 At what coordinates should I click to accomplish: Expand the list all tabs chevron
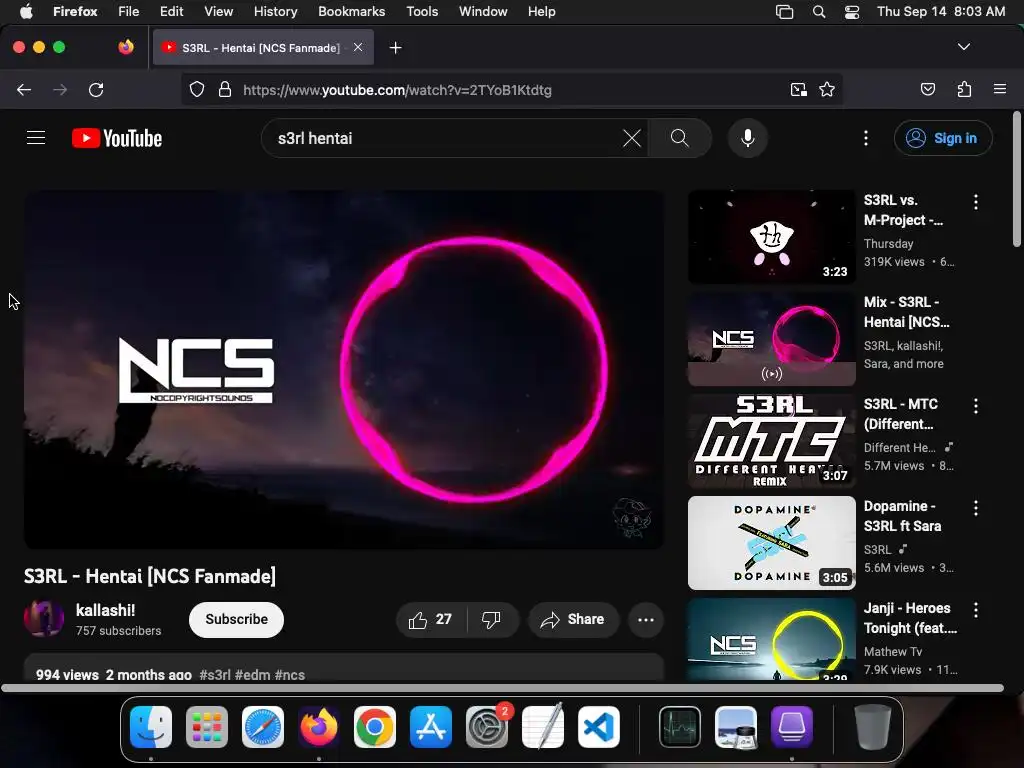(963, 47)
